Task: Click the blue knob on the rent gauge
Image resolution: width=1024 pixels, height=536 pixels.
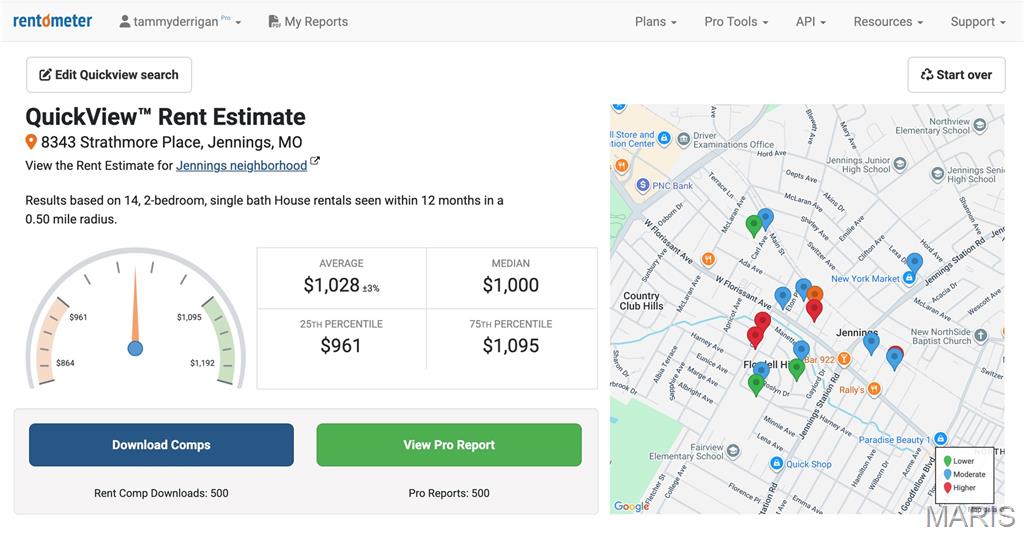Action: 135,348
